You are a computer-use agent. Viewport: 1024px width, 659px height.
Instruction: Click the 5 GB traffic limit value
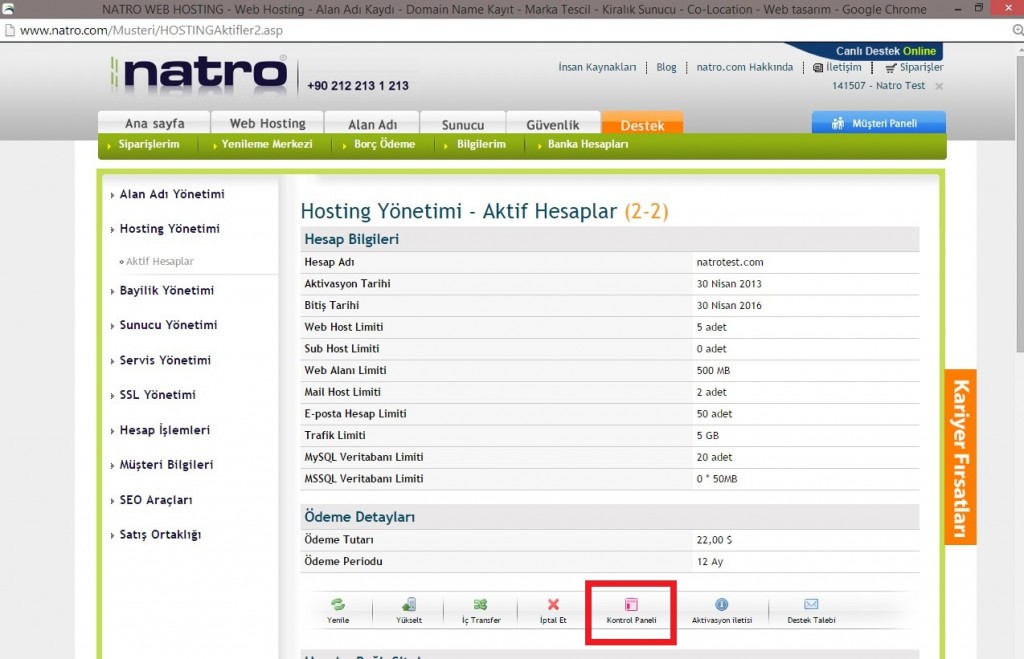click(707, 436)
